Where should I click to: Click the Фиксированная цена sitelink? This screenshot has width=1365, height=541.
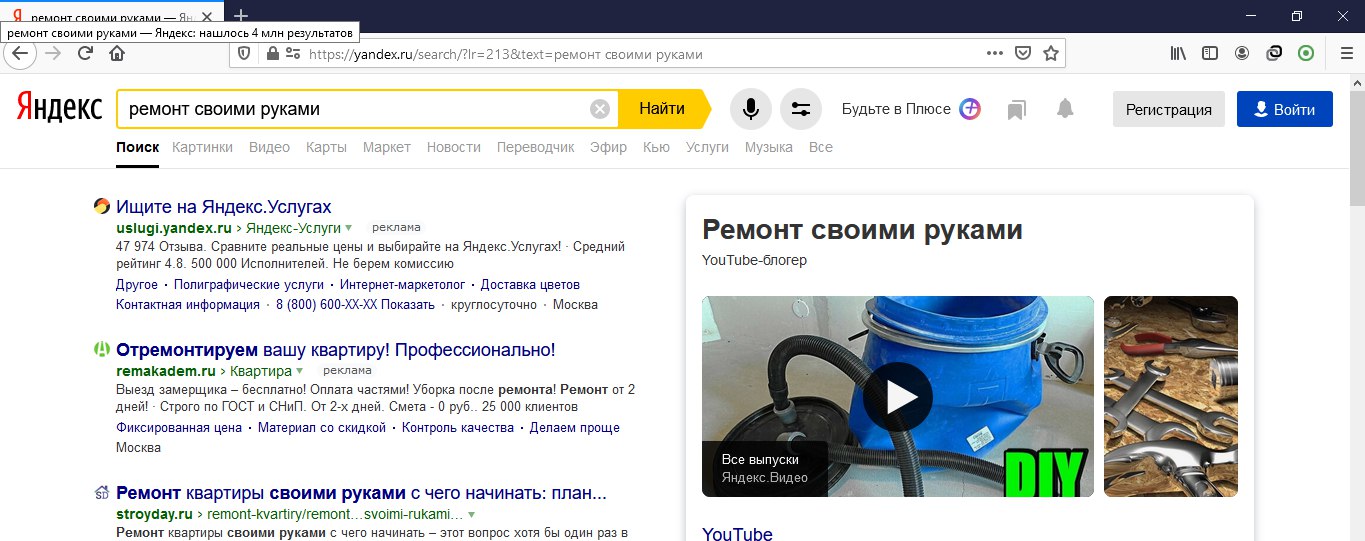(179, 427)
